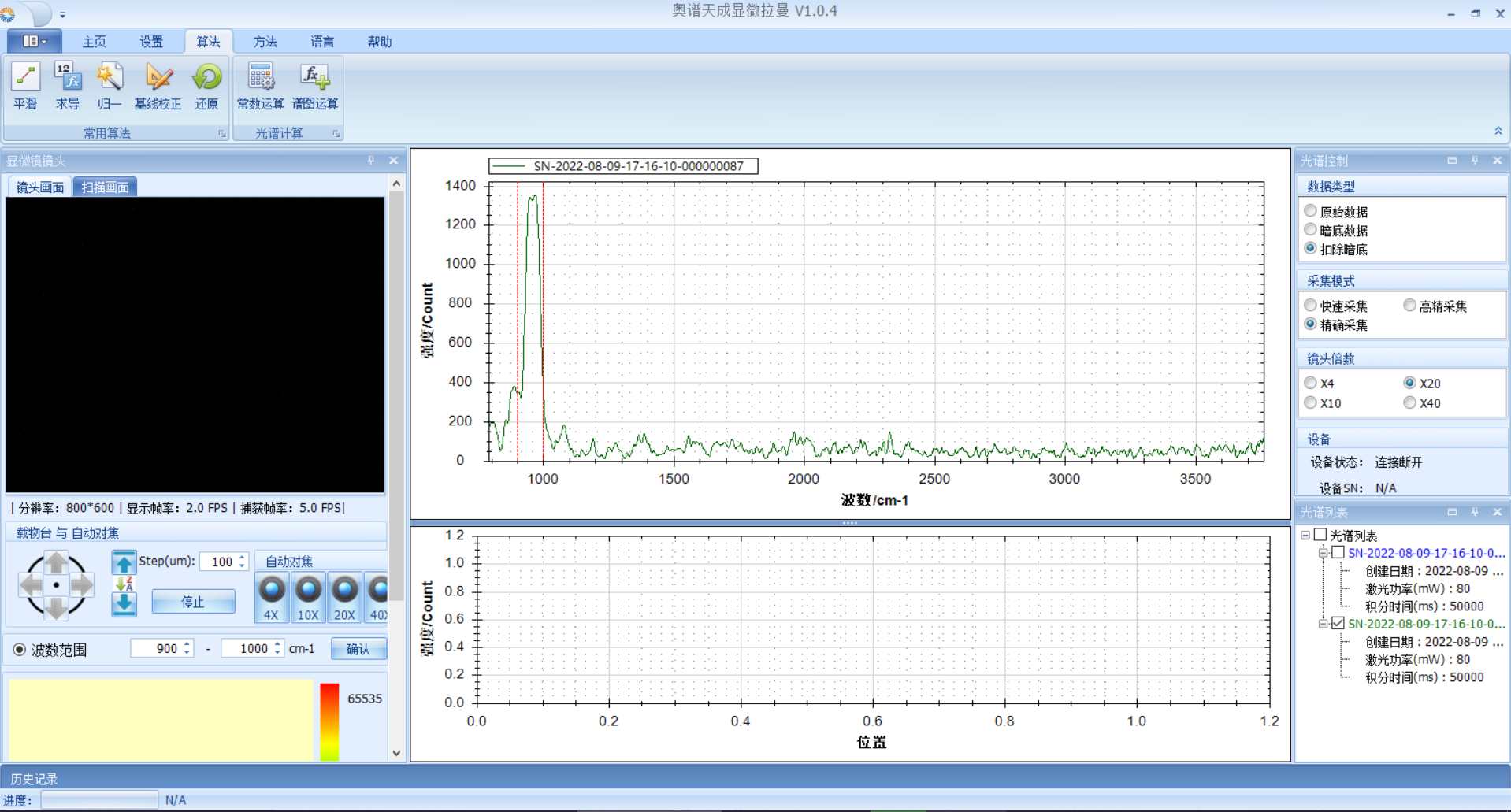Start 10X autofocus
The height and width of the screenshot is (812, 1511).
[x=308, y=598]
